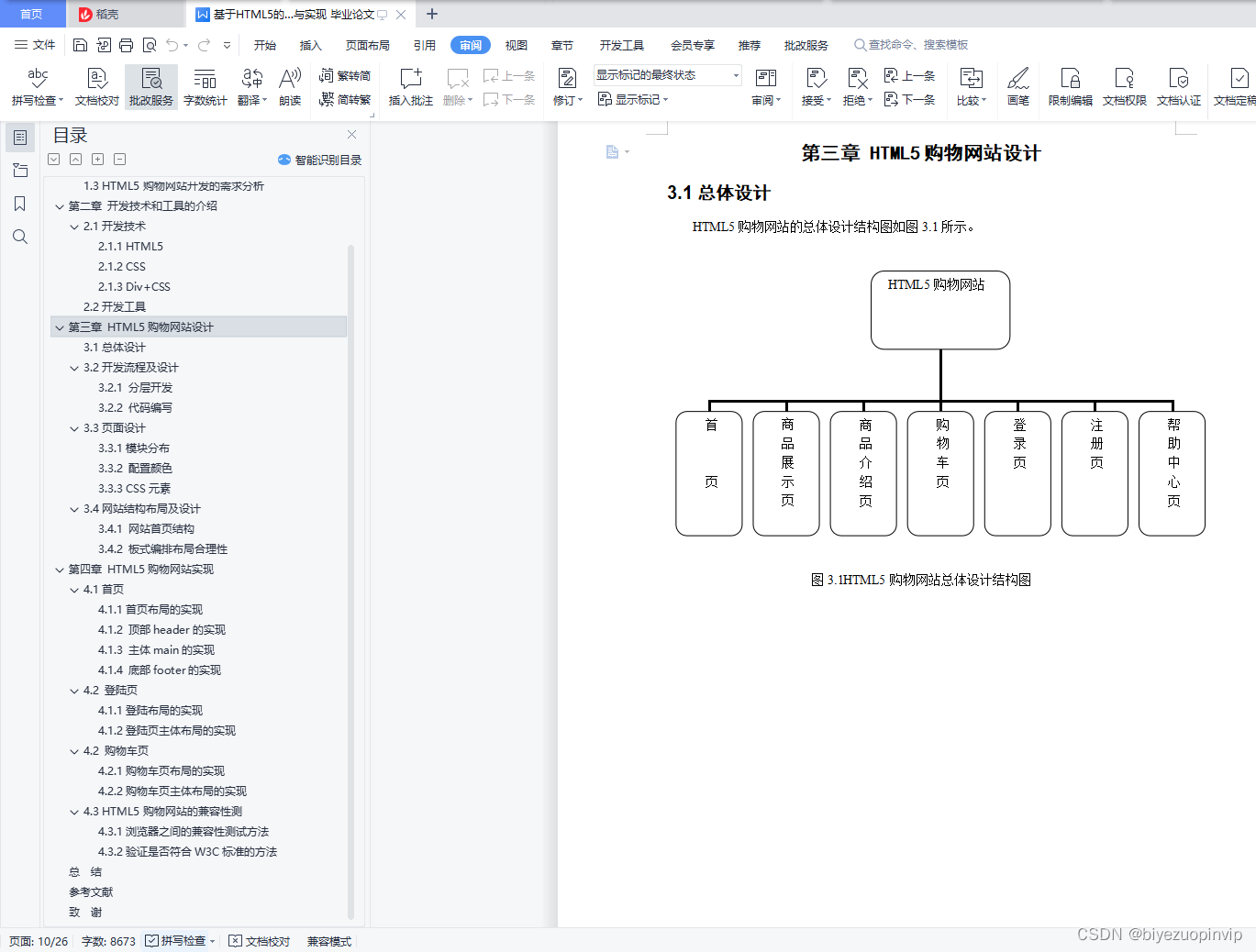Open the 比较 compare documents tool
Viewport: 1256px width, 952px height.
971,87
